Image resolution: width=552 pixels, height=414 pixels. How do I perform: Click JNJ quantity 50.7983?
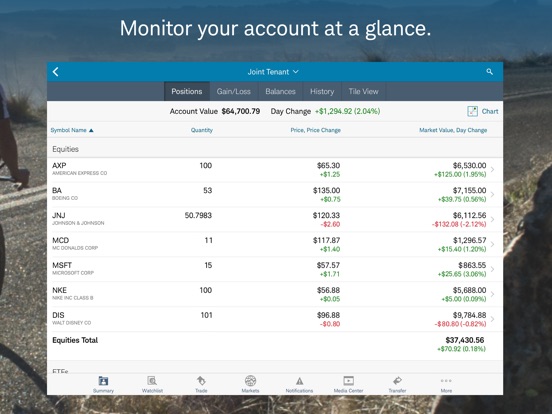[x=198, y=215]
